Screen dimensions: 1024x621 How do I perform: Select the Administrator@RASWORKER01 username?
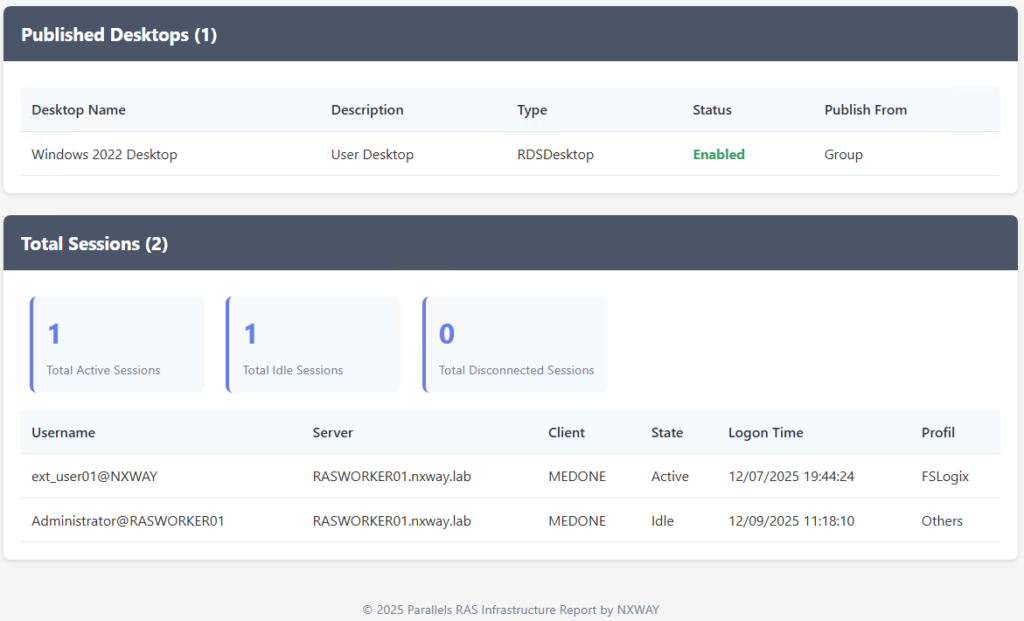click(128, 521)
